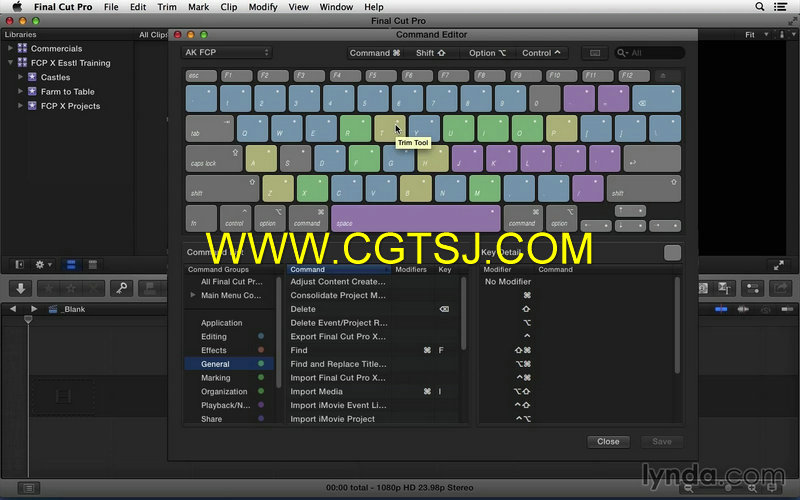Select the No Modifier row
The height and width of the screenshot is (500, 800).
click(x=577, y=282)
